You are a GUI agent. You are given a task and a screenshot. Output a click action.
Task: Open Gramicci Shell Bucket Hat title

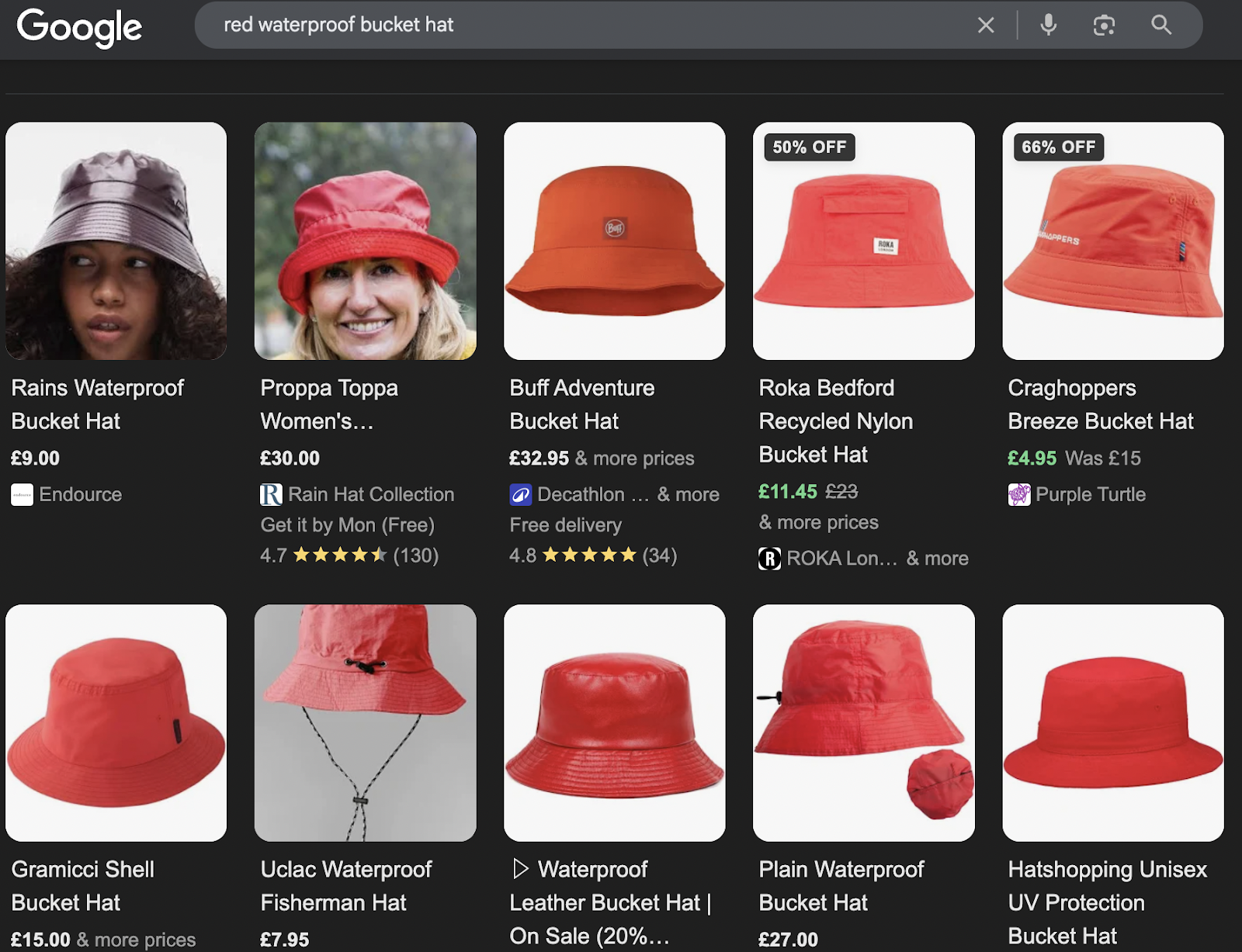click(83, 886)
